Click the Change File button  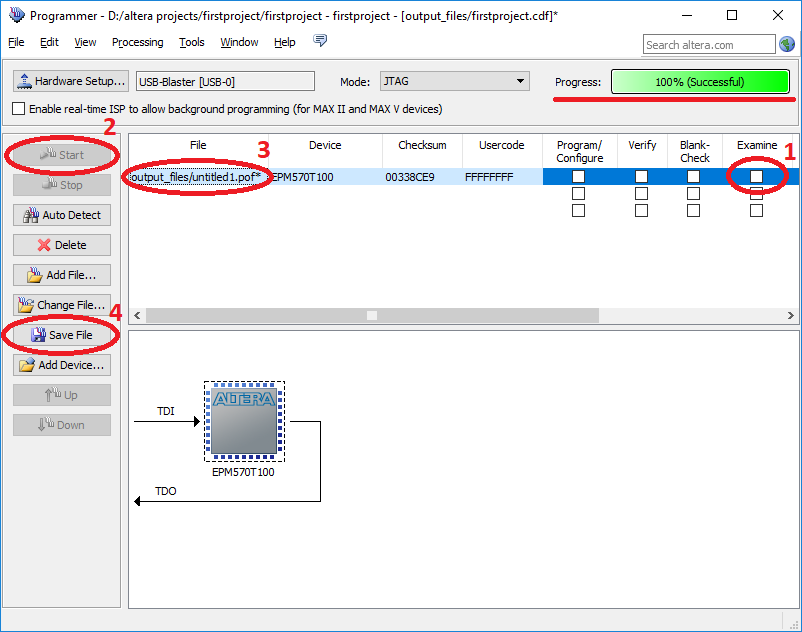point(62,305)
